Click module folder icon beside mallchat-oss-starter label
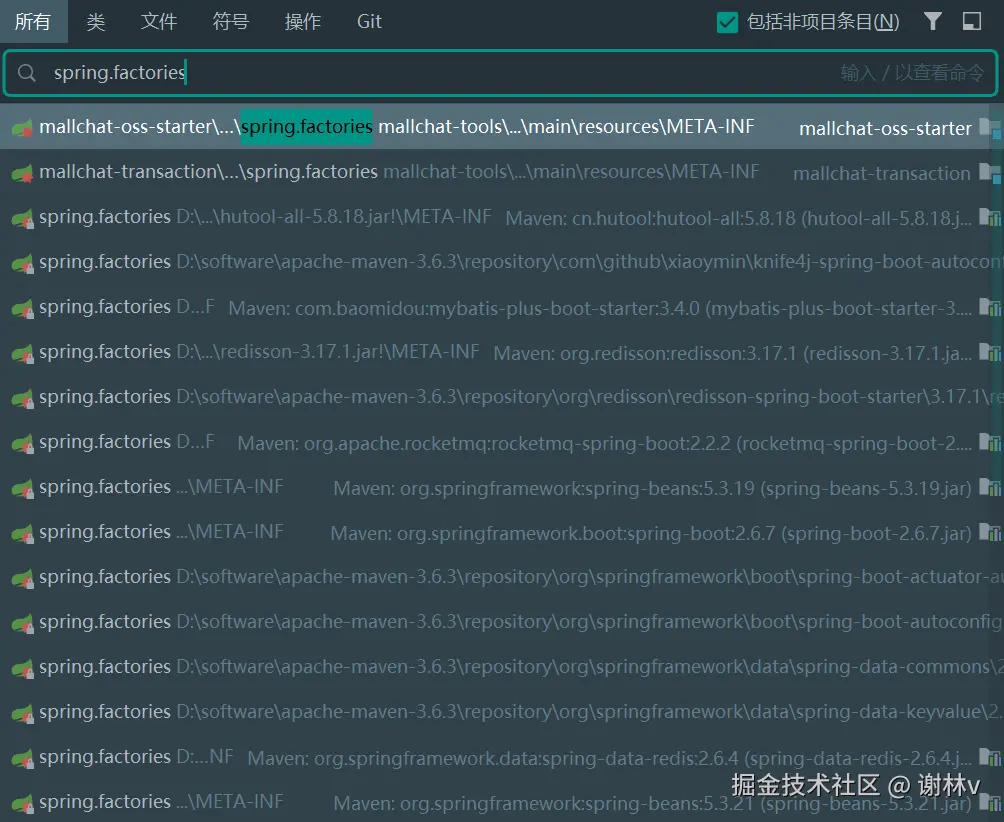The image size is (1004, 822). pyautogui.click(x=989, y=127)
